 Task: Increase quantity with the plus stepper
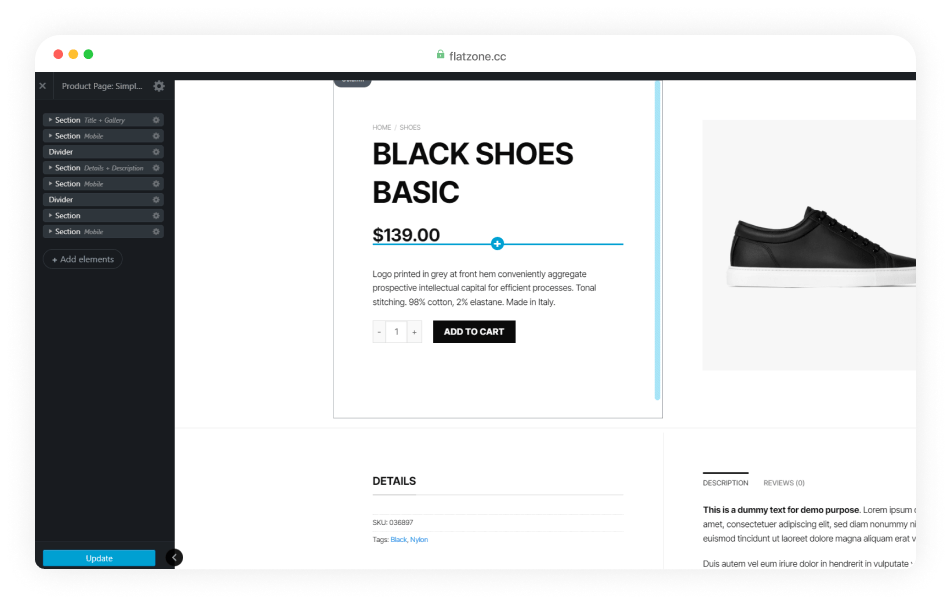(x=414, y=332)
